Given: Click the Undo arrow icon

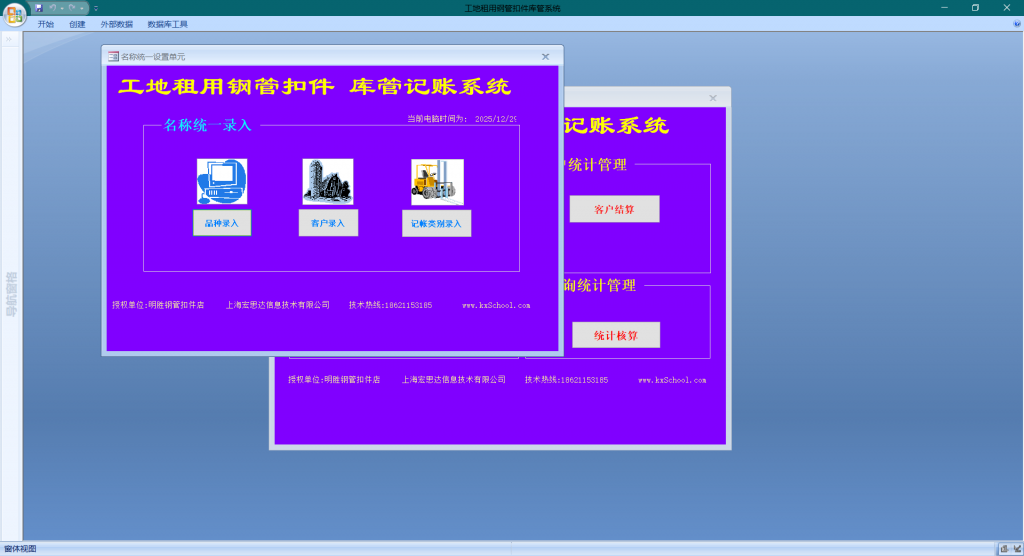Looking at the screenshot, I should (x=52, y=8).
